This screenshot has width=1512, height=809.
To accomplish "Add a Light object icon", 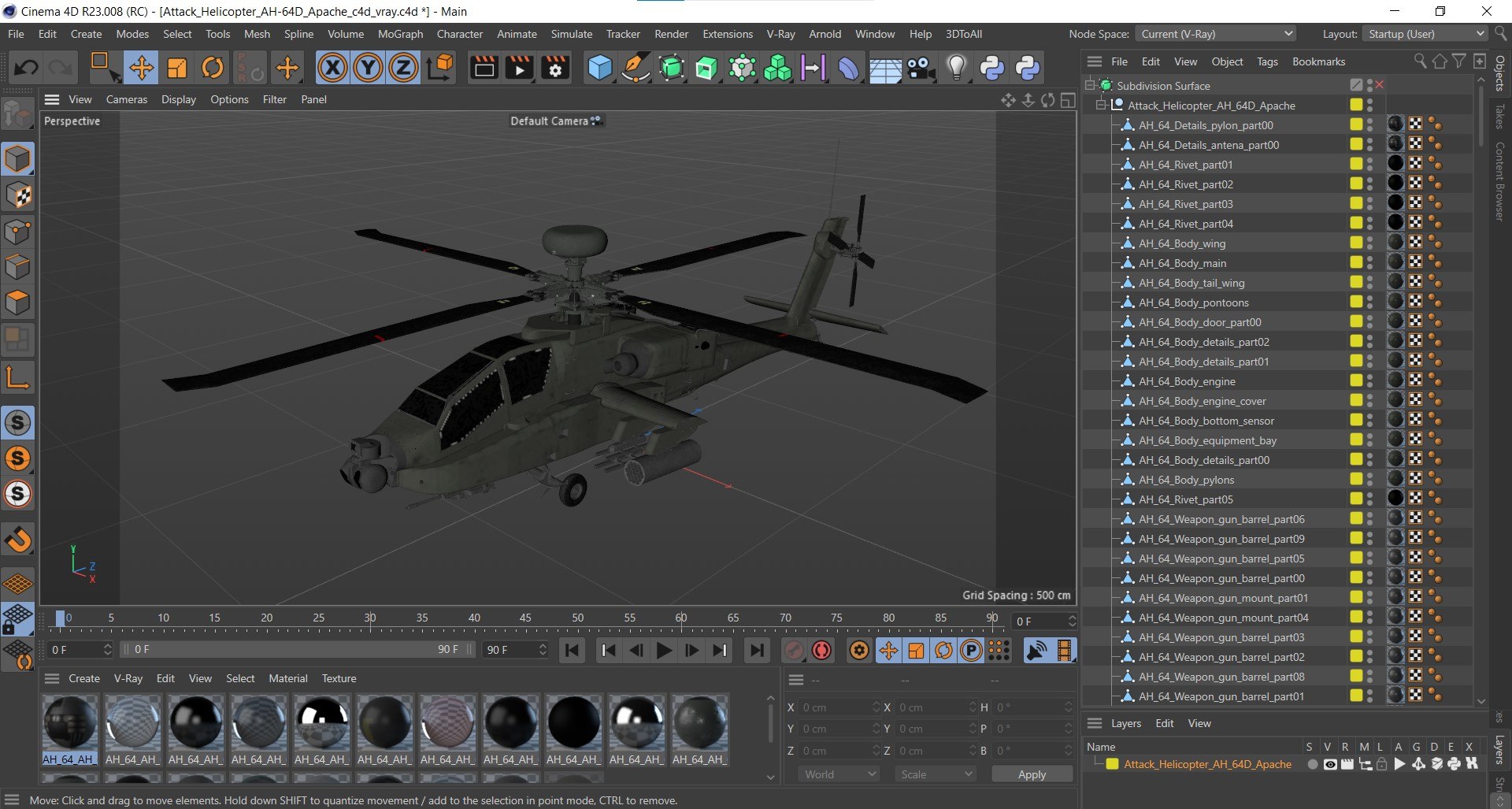I will [956, 68].
